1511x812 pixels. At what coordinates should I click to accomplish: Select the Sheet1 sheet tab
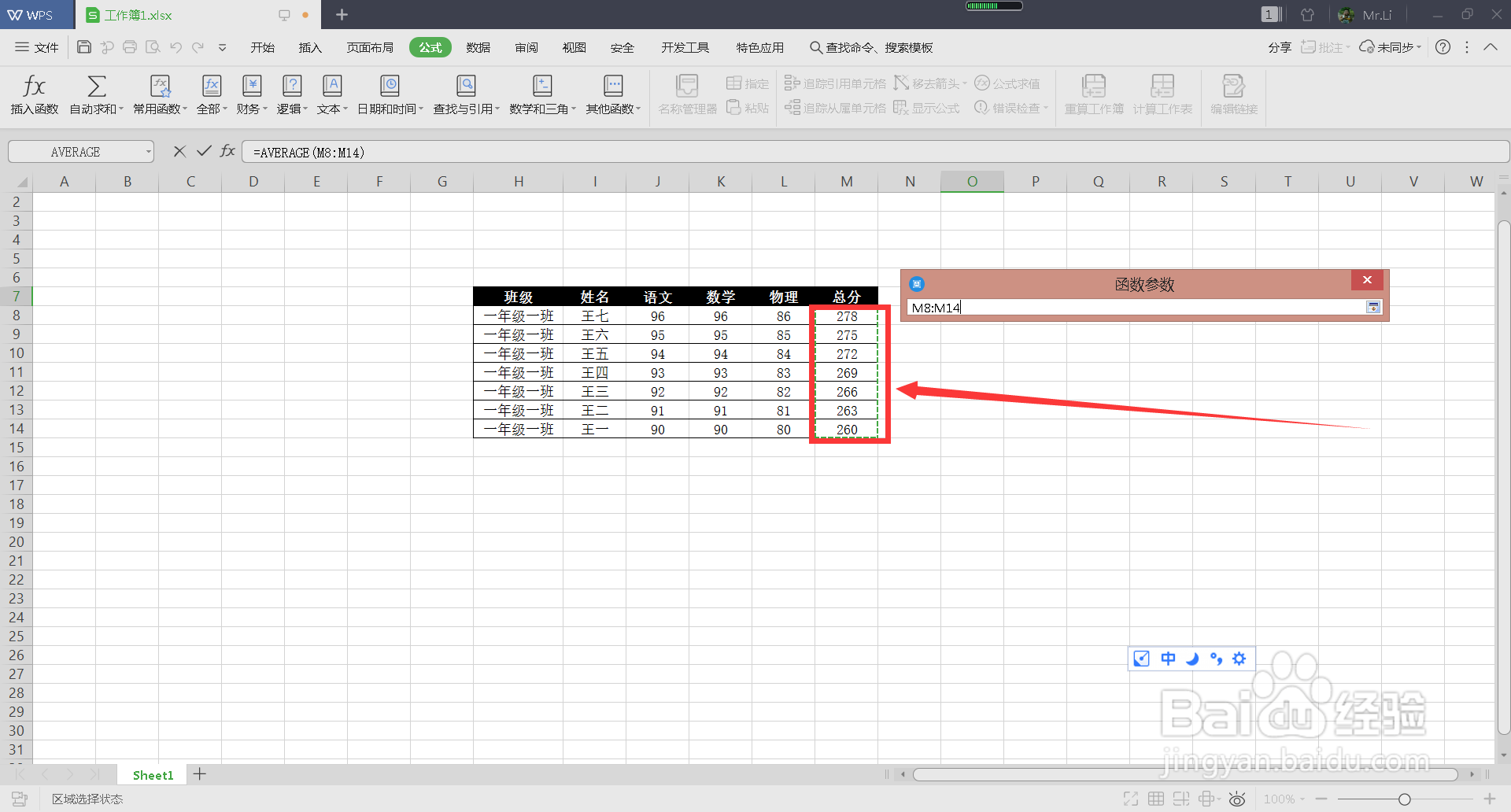153,775
